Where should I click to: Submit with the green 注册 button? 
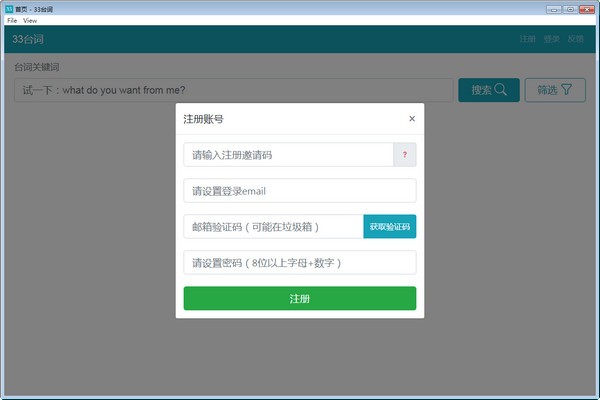(299, 298)
